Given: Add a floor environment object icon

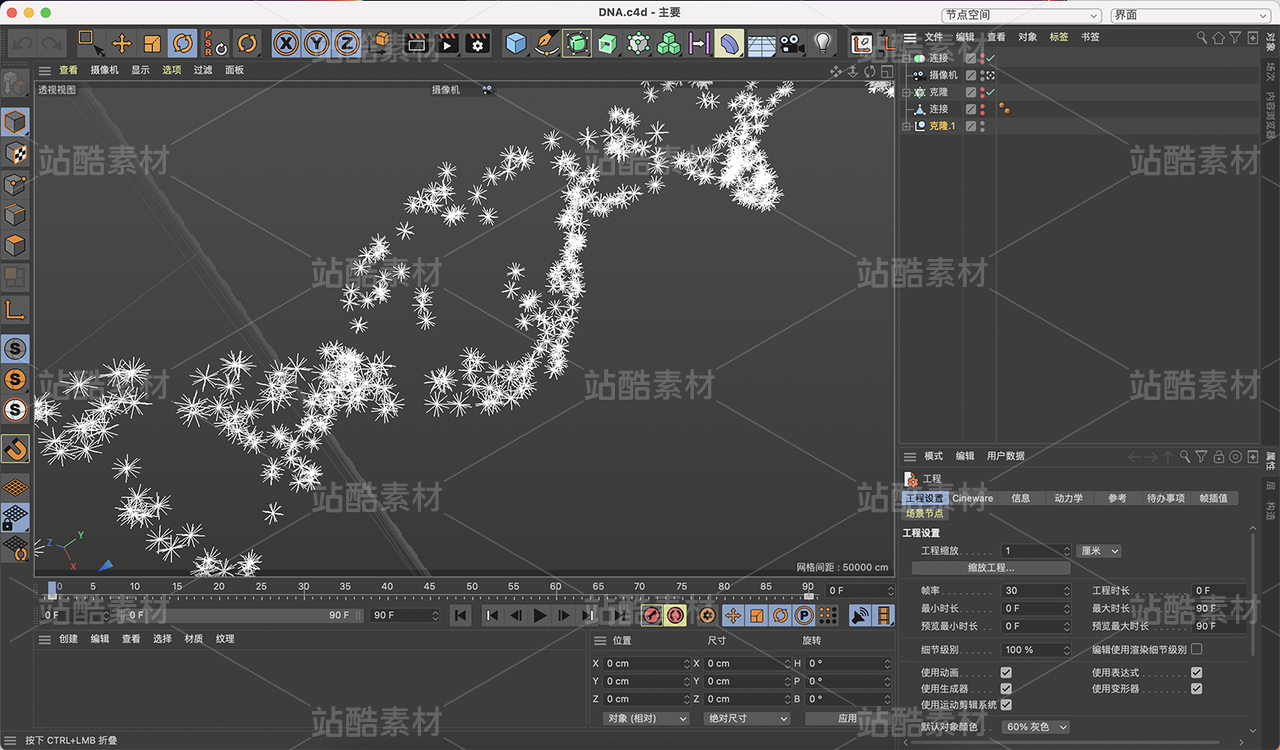Looking at the screenshot, I should [x=761, y=43].
